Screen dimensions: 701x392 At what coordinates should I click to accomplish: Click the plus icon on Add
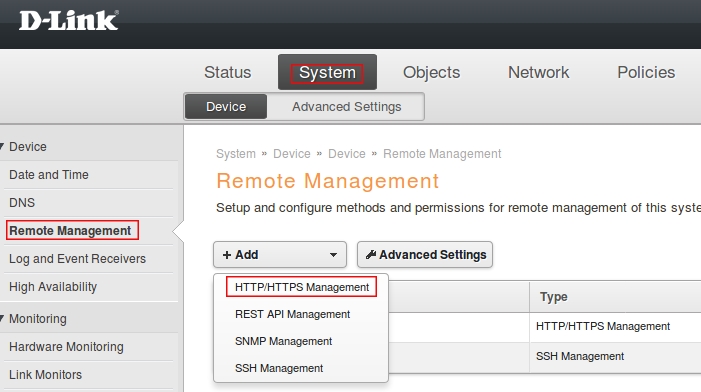point(227,255)
